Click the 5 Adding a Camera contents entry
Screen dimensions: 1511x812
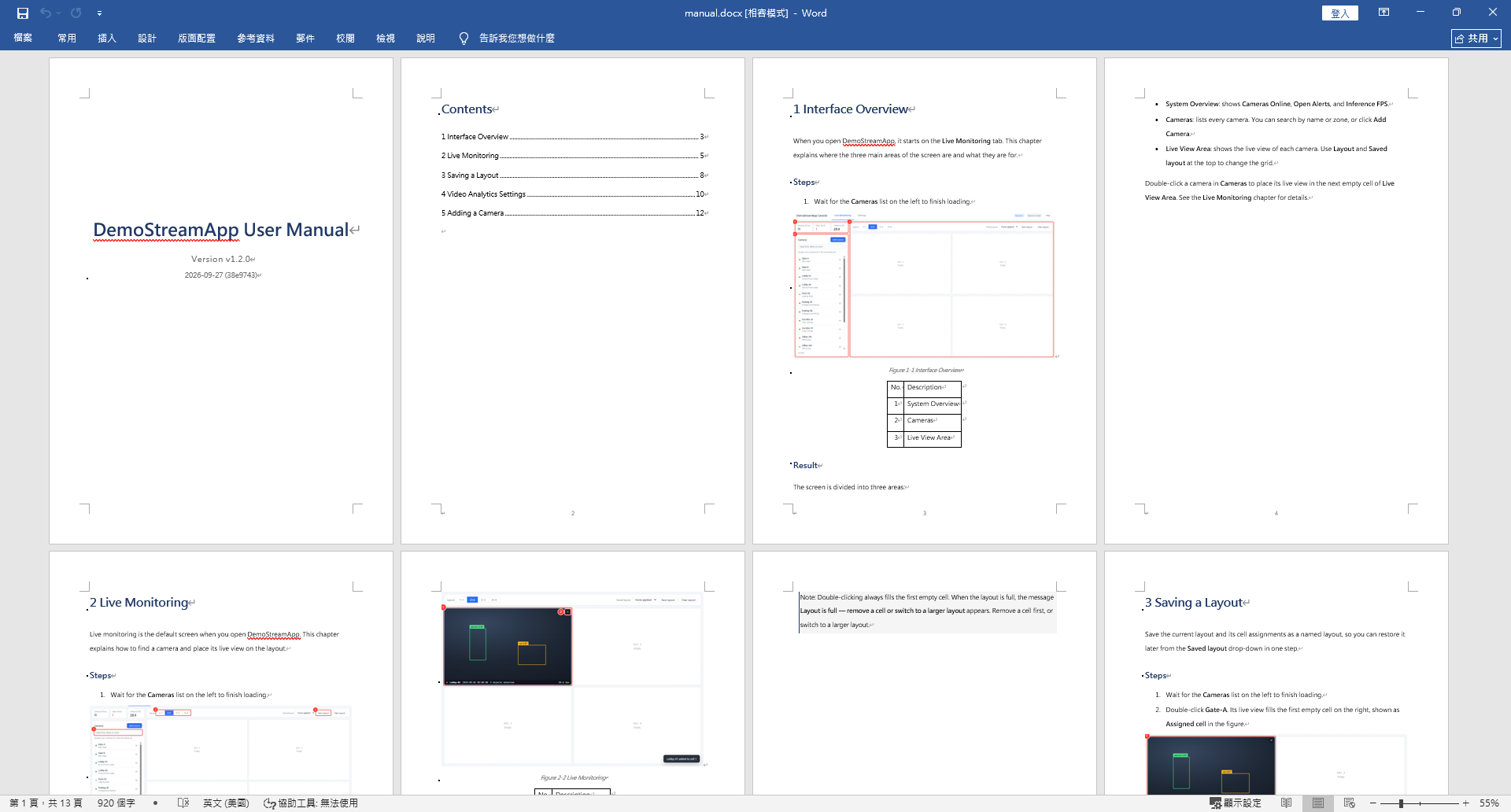[x=573, y=213]
